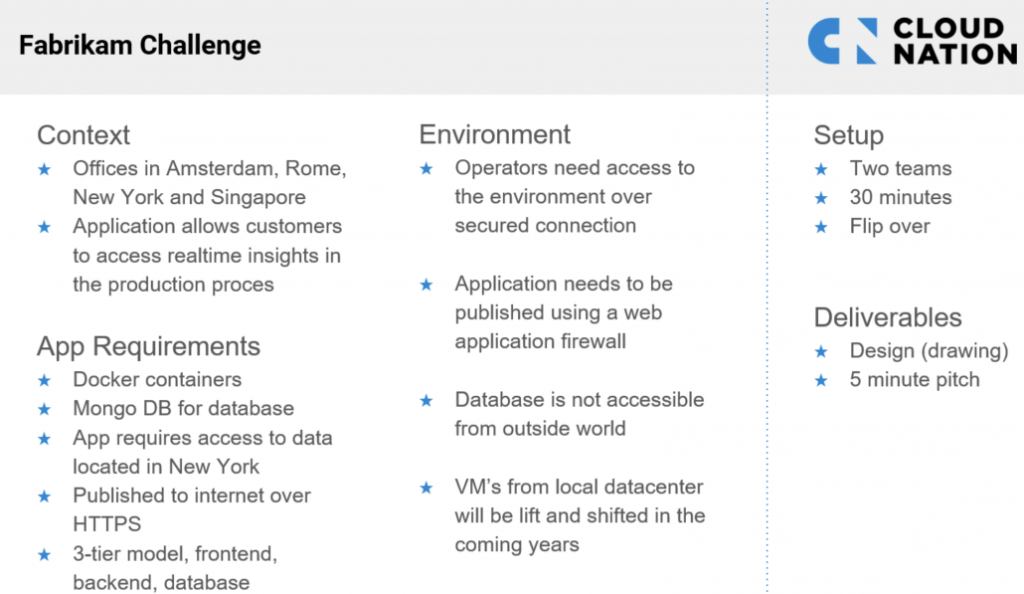
Task: Select the star bullet before Mongo DB line
Action: point(44,409)
